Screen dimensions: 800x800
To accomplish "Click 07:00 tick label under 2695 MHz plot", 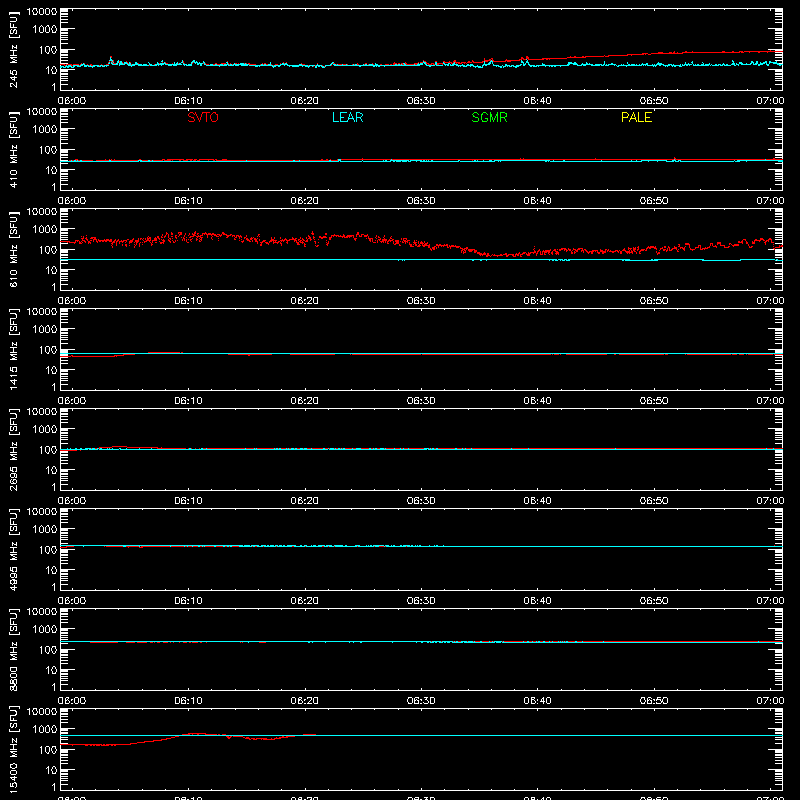I will (x=770, y=501).
